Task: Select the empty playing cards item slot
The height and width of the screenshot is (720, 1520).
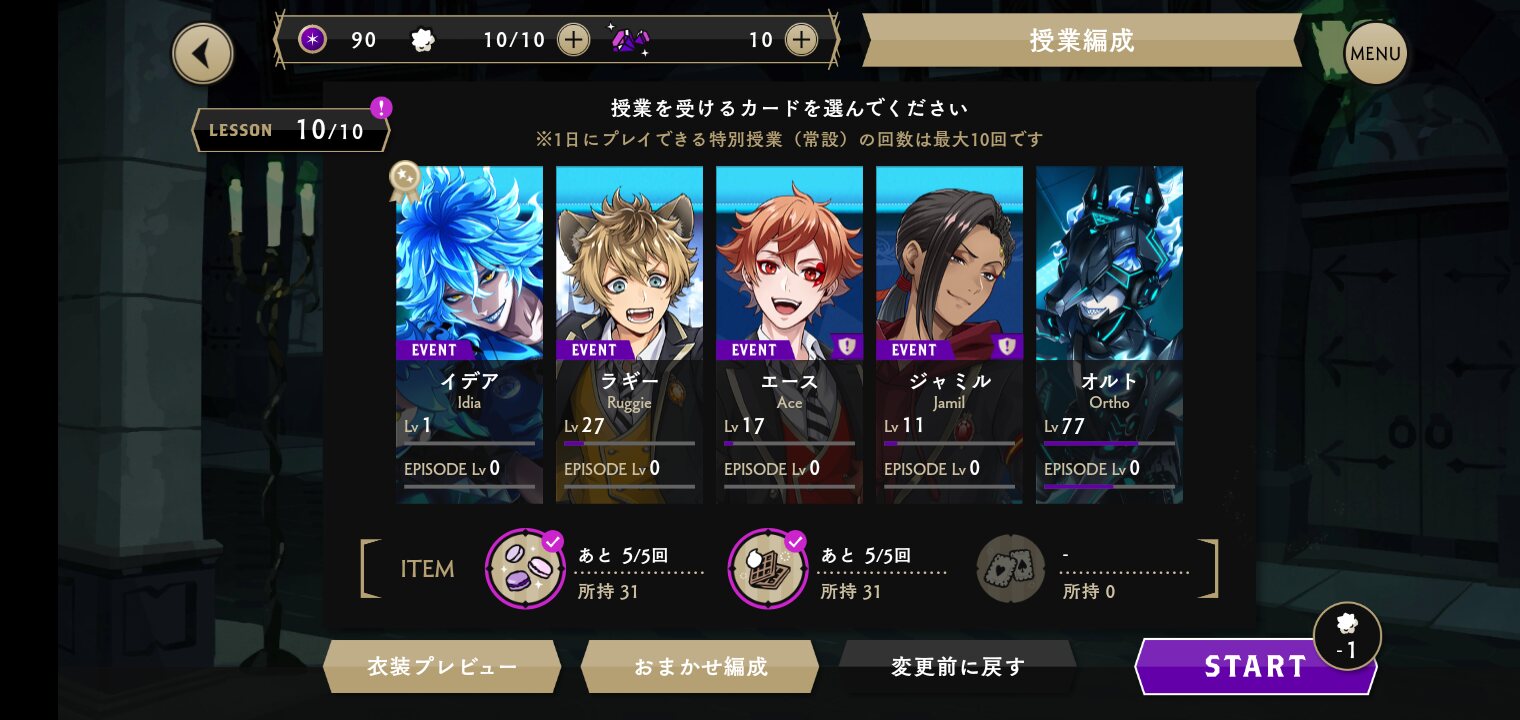Action: click(x=1011, y=569)
